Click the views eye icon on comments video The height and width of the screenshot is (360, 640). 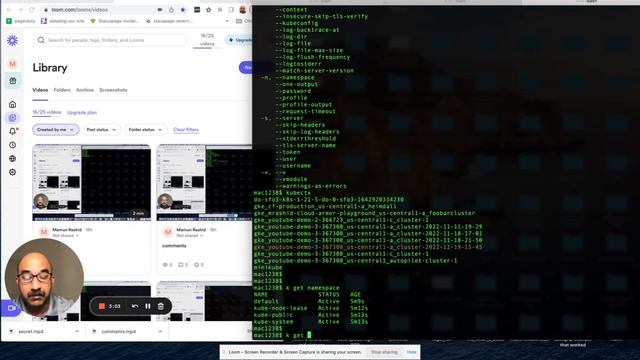[165, 265]
